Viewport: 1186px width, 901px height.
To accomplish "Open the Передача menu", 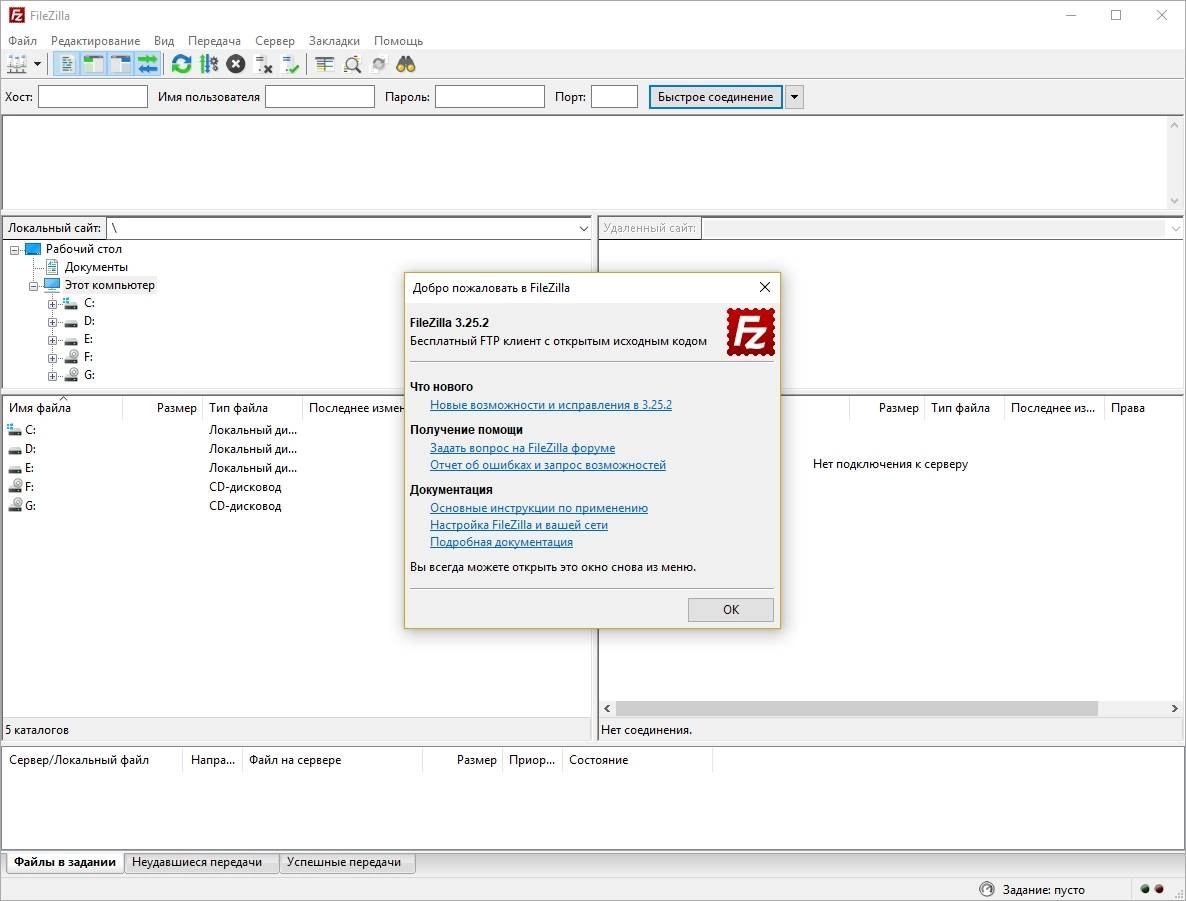I will (x=214, y=41).
